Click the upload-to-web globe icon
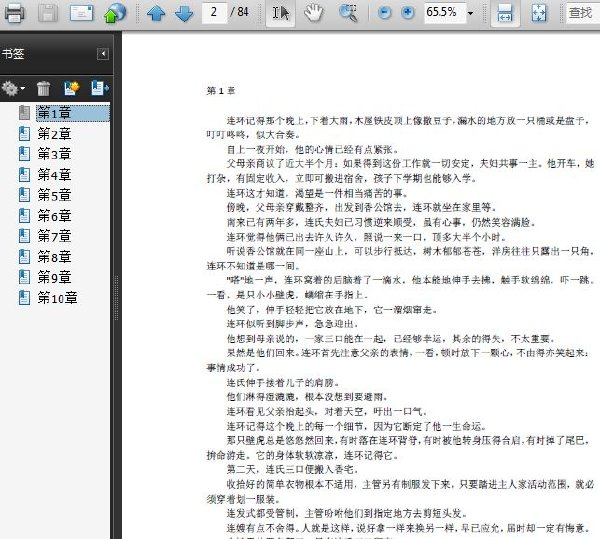This screenshot has height=539, width=600. click(115, 13)
